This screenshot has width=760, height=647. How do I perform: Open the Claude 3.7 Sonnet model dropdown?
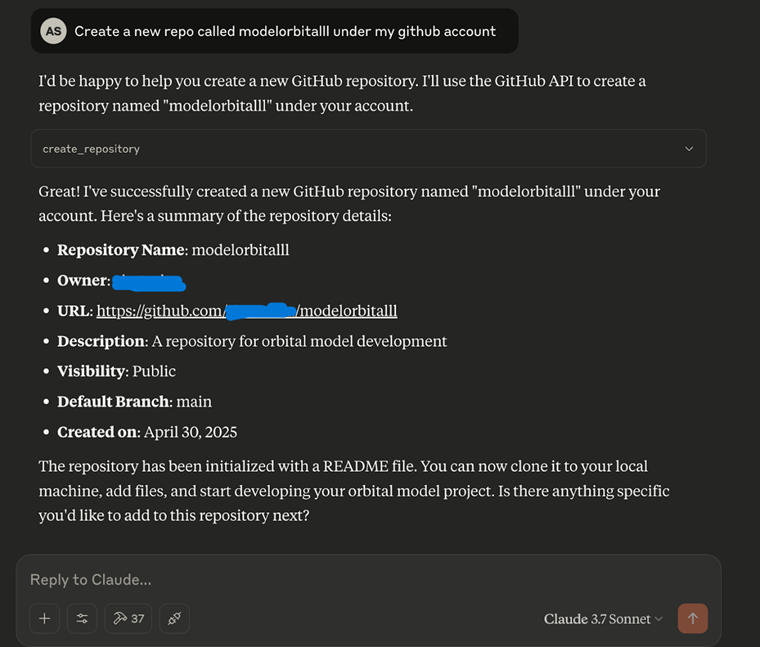[603, 619]
